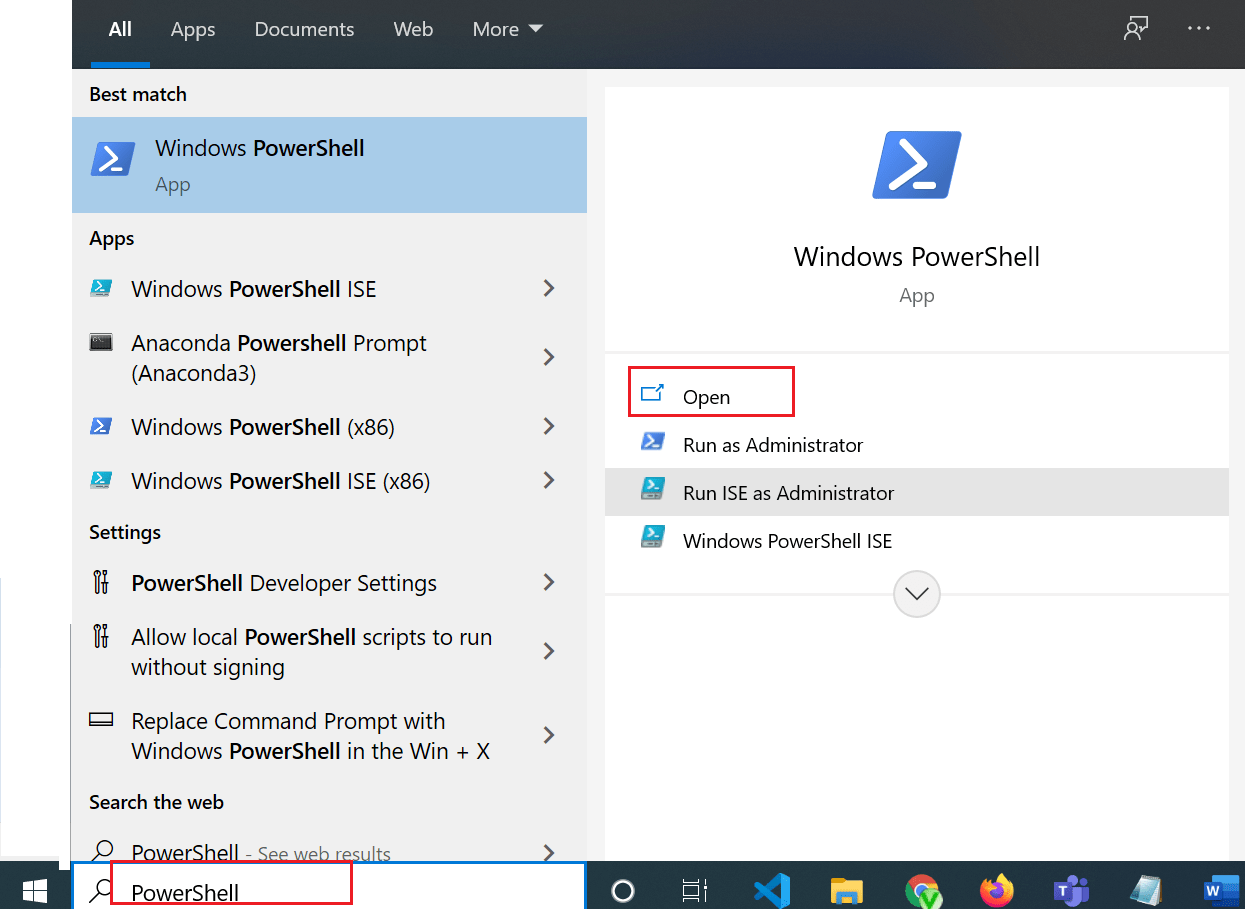The image size is (1245, 909).
Task: Launch Anaconda Powershell Prompt
Action: 278,357
